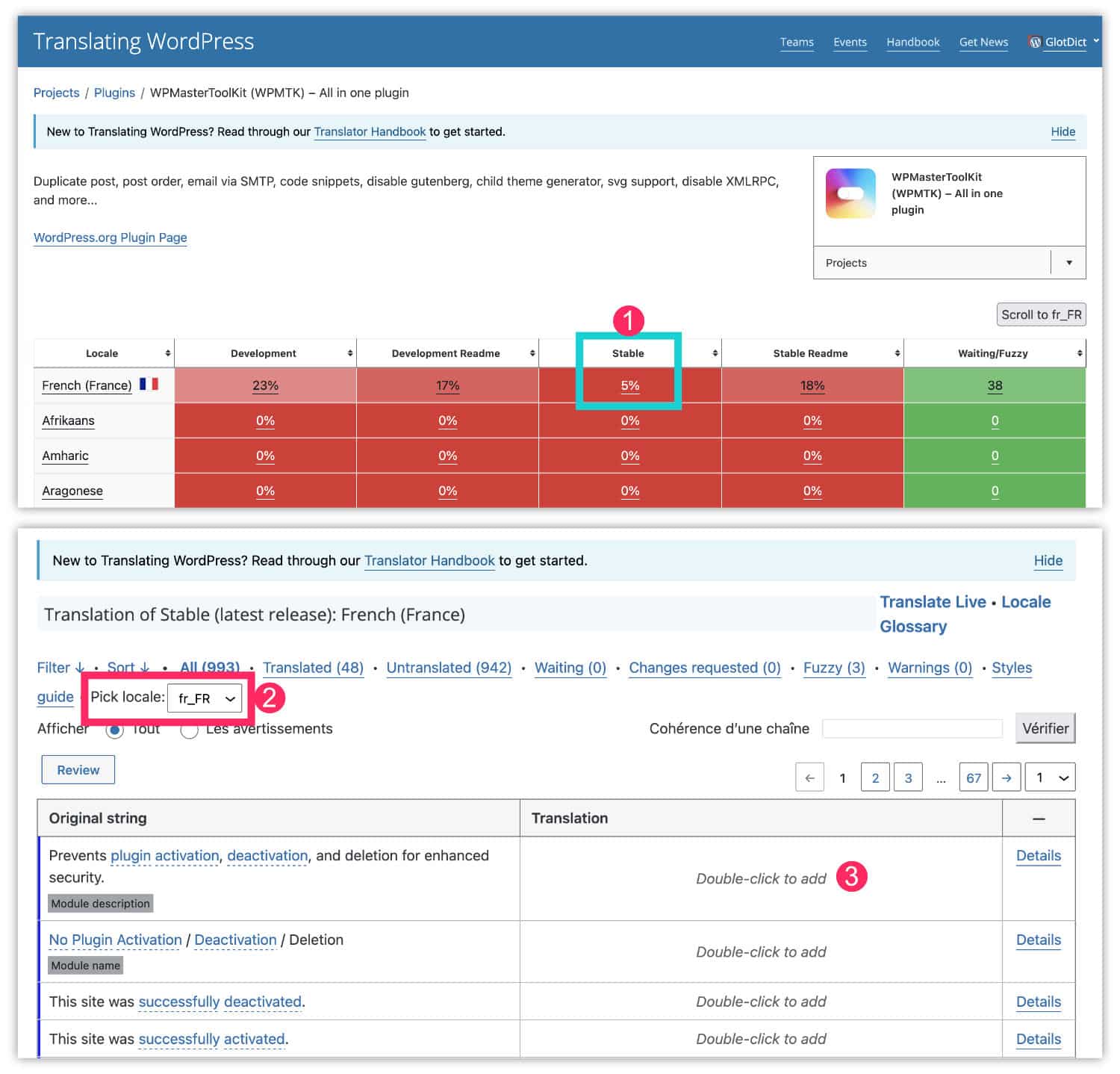Go to page 67

click(x=974, y=777)
